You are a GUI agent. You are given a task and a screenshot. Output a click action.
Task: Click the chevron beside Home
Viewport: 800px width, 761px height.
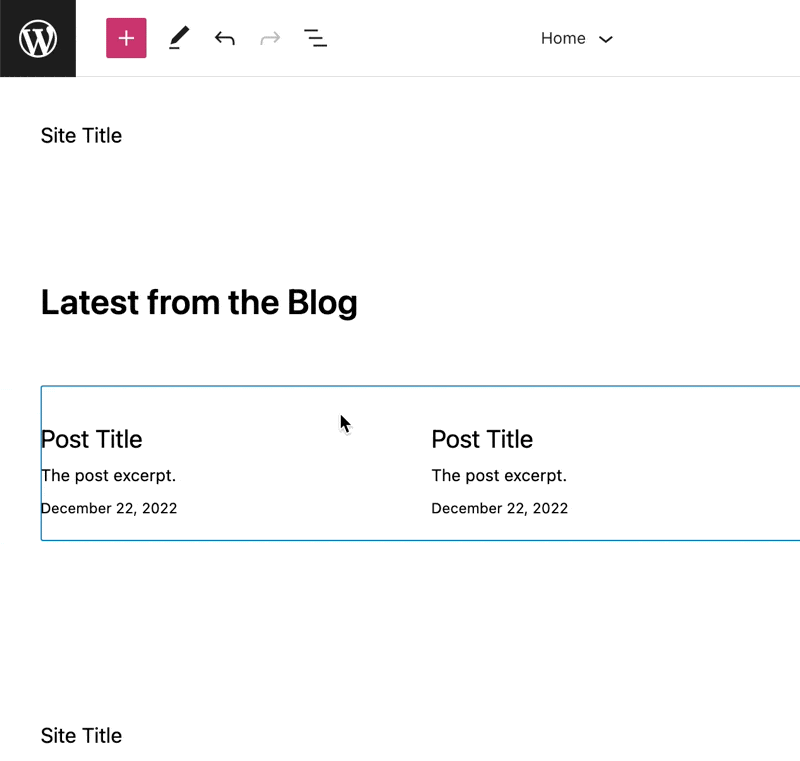point(606,39)
